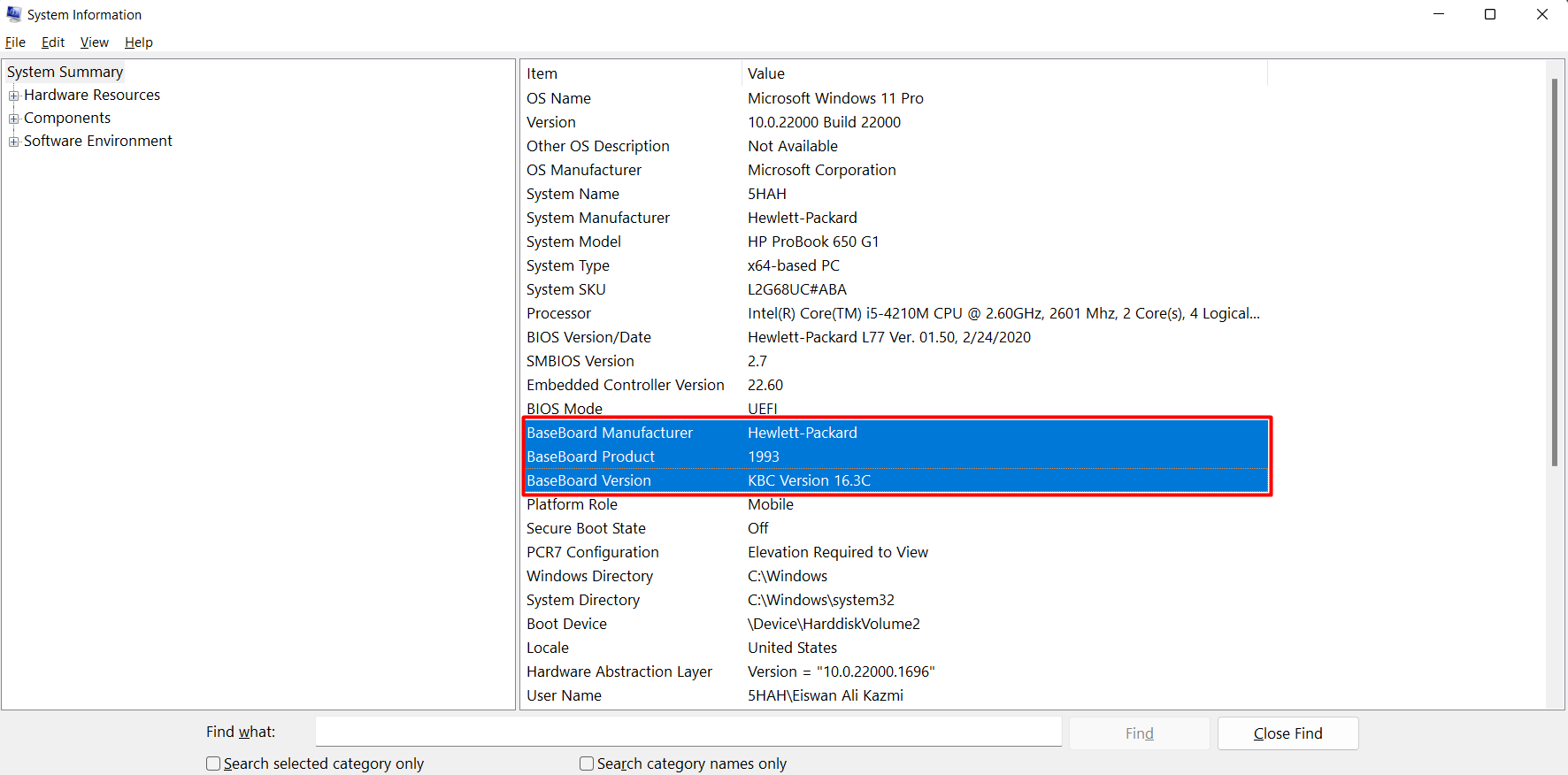Select the Platform Role row
Viewport: 1568px width, 775px height.
(x=895, y=504)
